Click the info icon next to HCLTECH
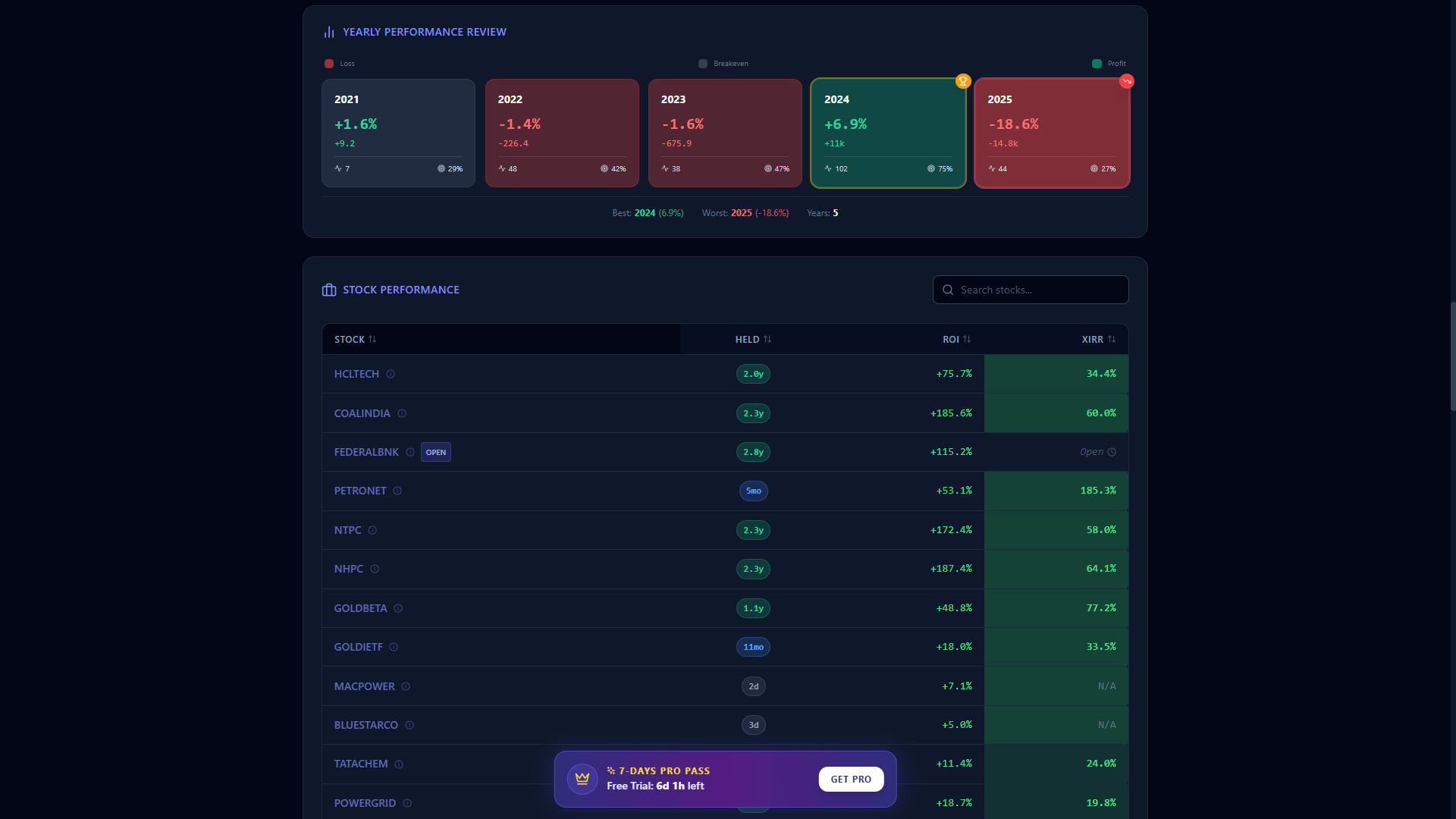This screenshot has height=819, width=1456. point(391,374)
